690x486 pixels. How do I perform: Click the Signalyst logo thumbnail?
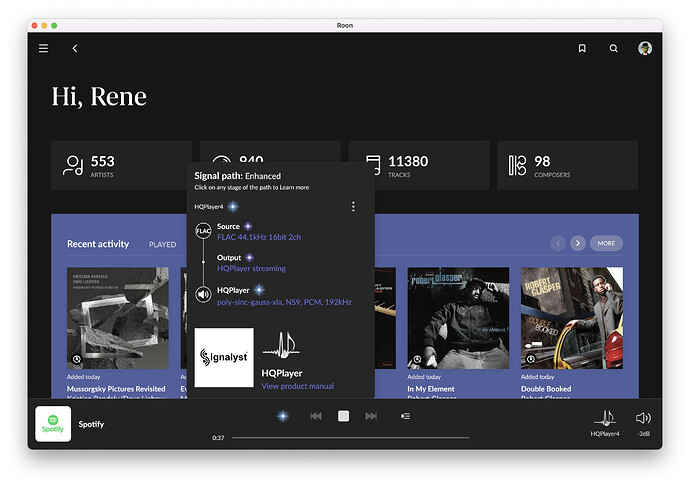[x=224, y=357]
